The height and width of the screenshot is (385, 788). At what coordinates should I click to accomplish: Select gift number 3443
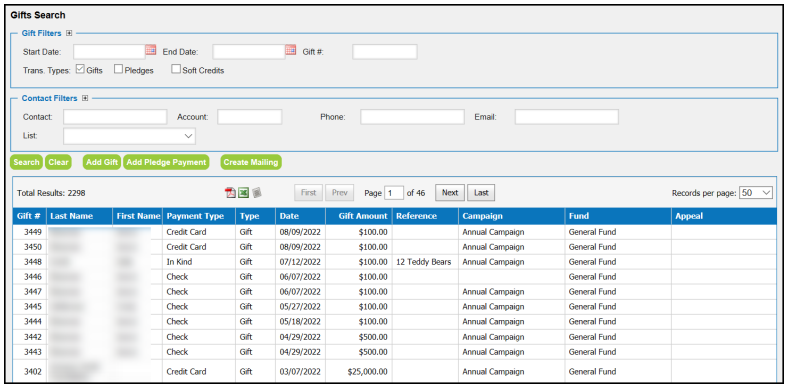pos(33,352)
